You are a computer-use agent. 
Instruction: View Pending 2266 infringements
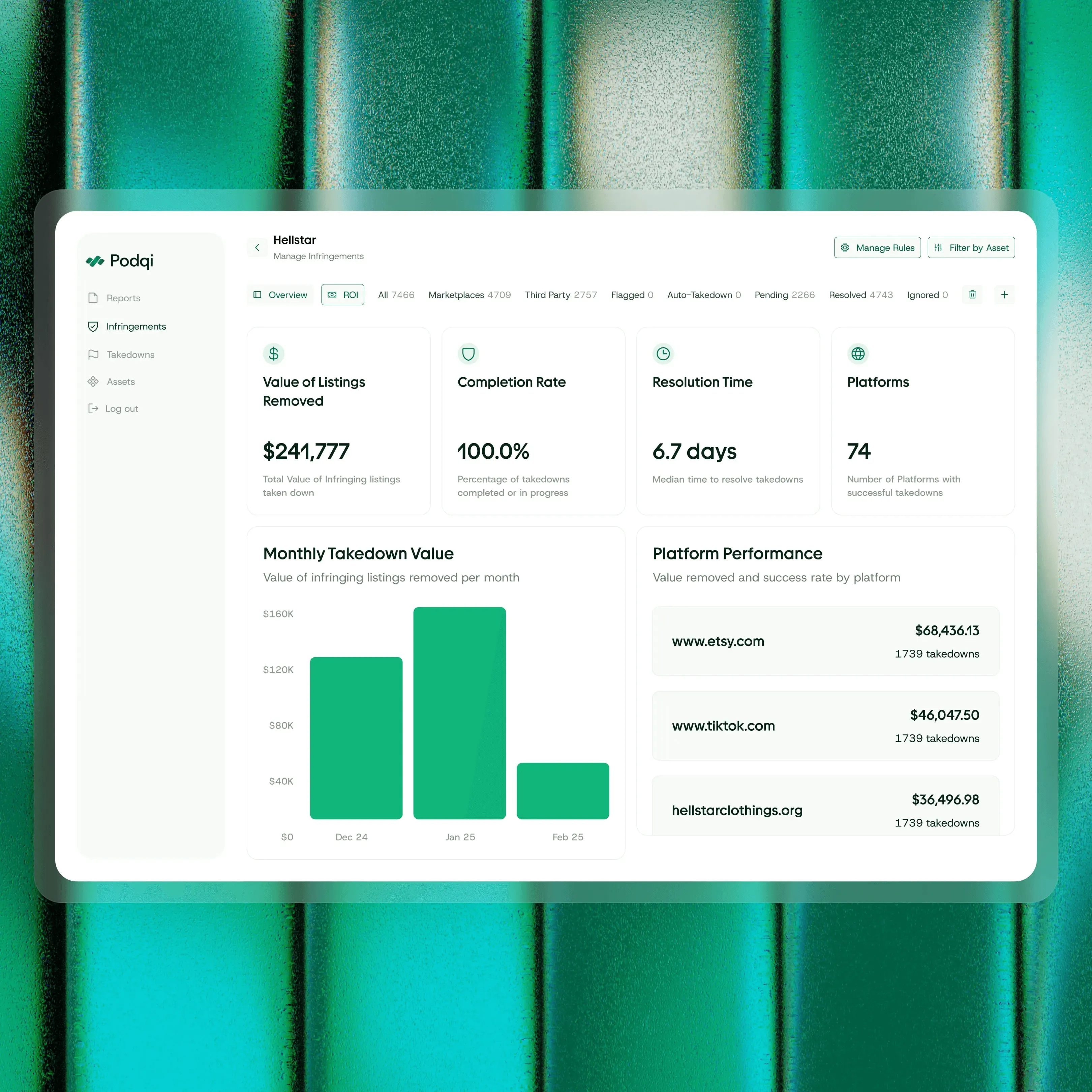pyautogui.click(x=785, y=295)
